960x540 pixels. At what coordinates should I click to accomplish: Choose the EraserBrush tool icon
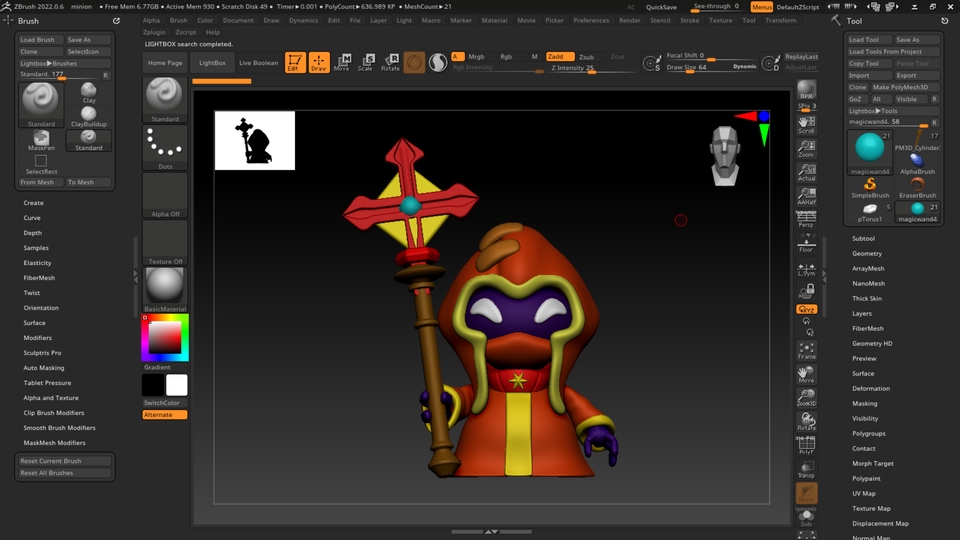pos(917,187)
